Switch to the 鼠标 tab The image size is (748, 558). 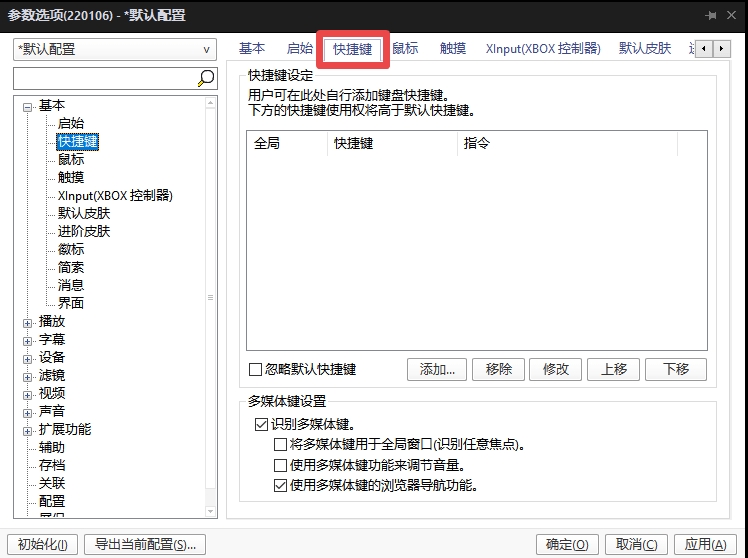pos(405,48)
